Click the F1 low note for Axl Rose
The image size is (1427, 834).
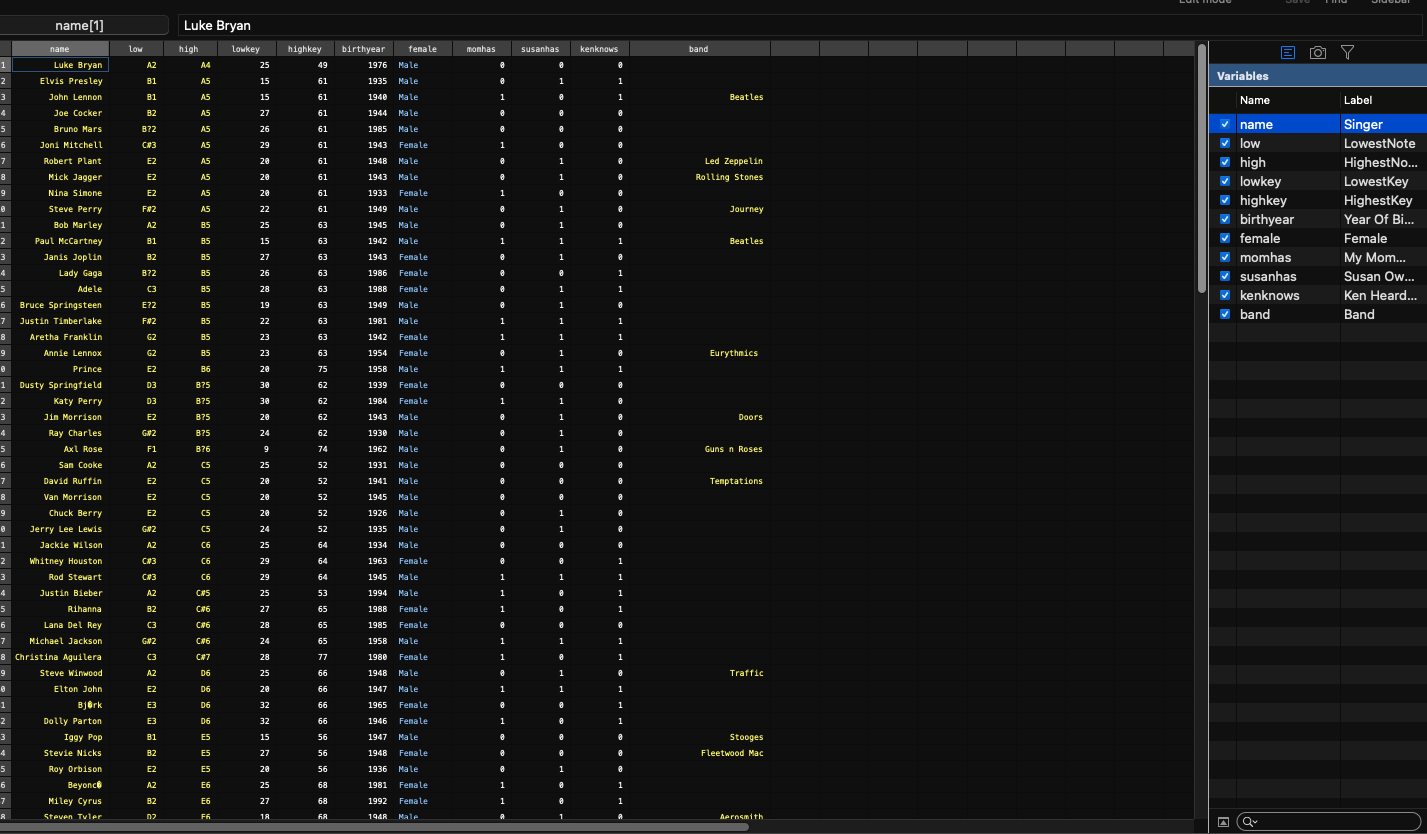(136, 449)
